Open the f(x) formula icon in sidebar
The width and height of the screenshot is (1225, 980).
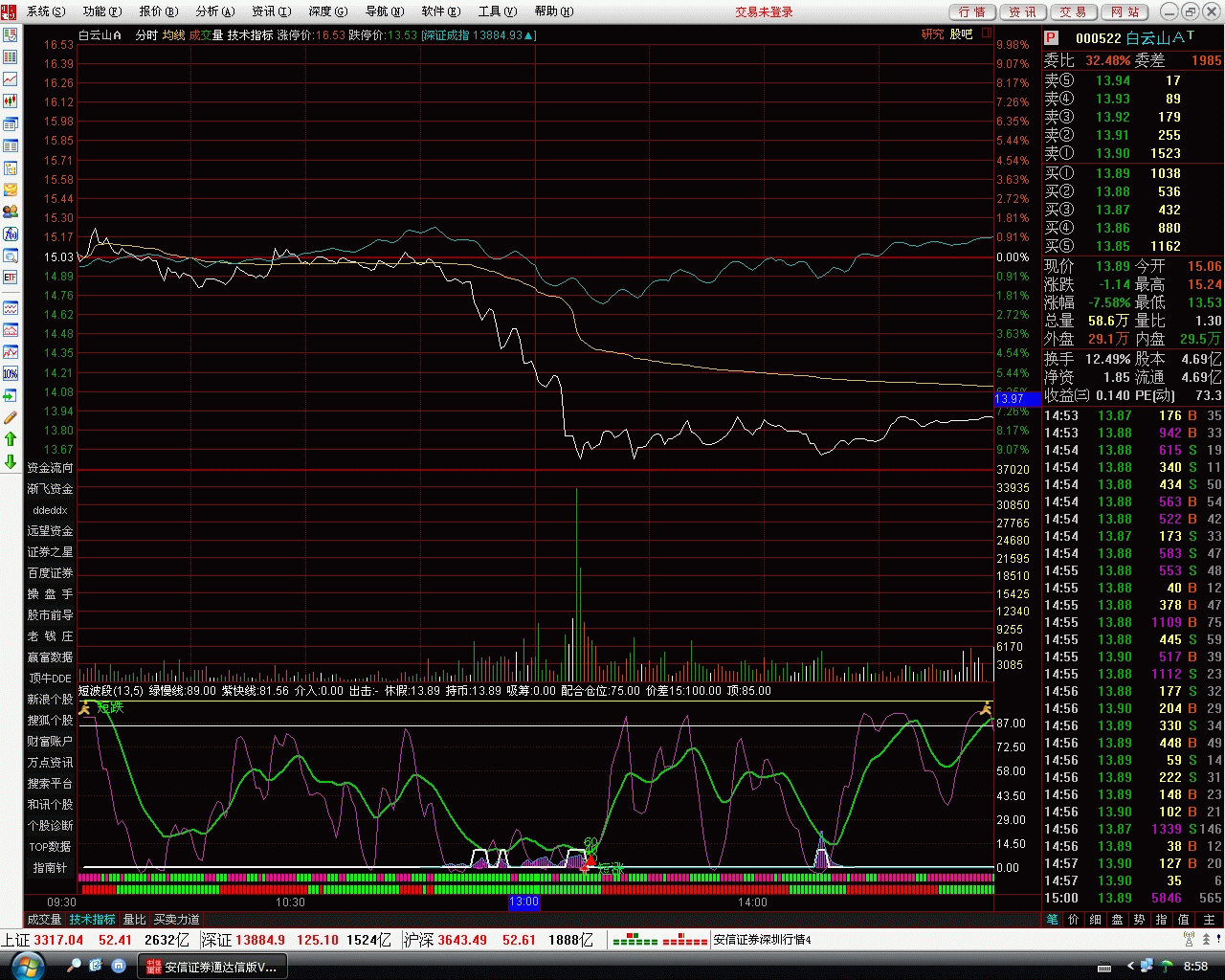[11, 234]
